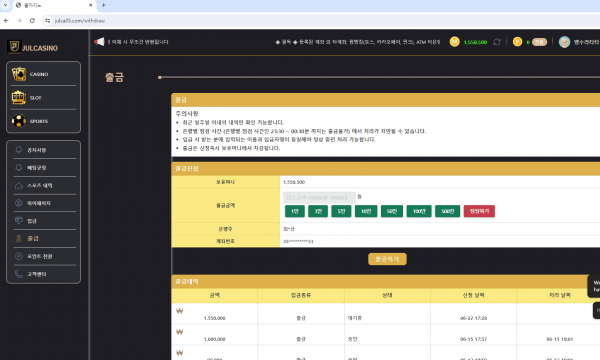The image size is (600, 360).
Task: Click the browser address bar URL
Action: point(80,21)
